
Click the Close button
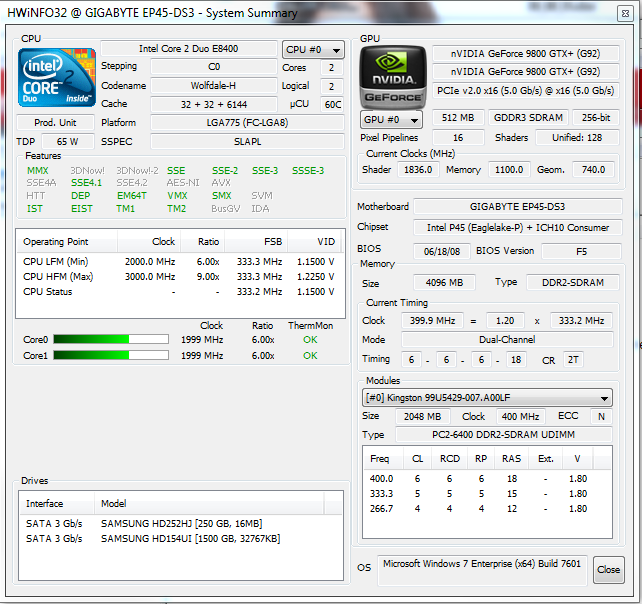click(x=608, y=570)
